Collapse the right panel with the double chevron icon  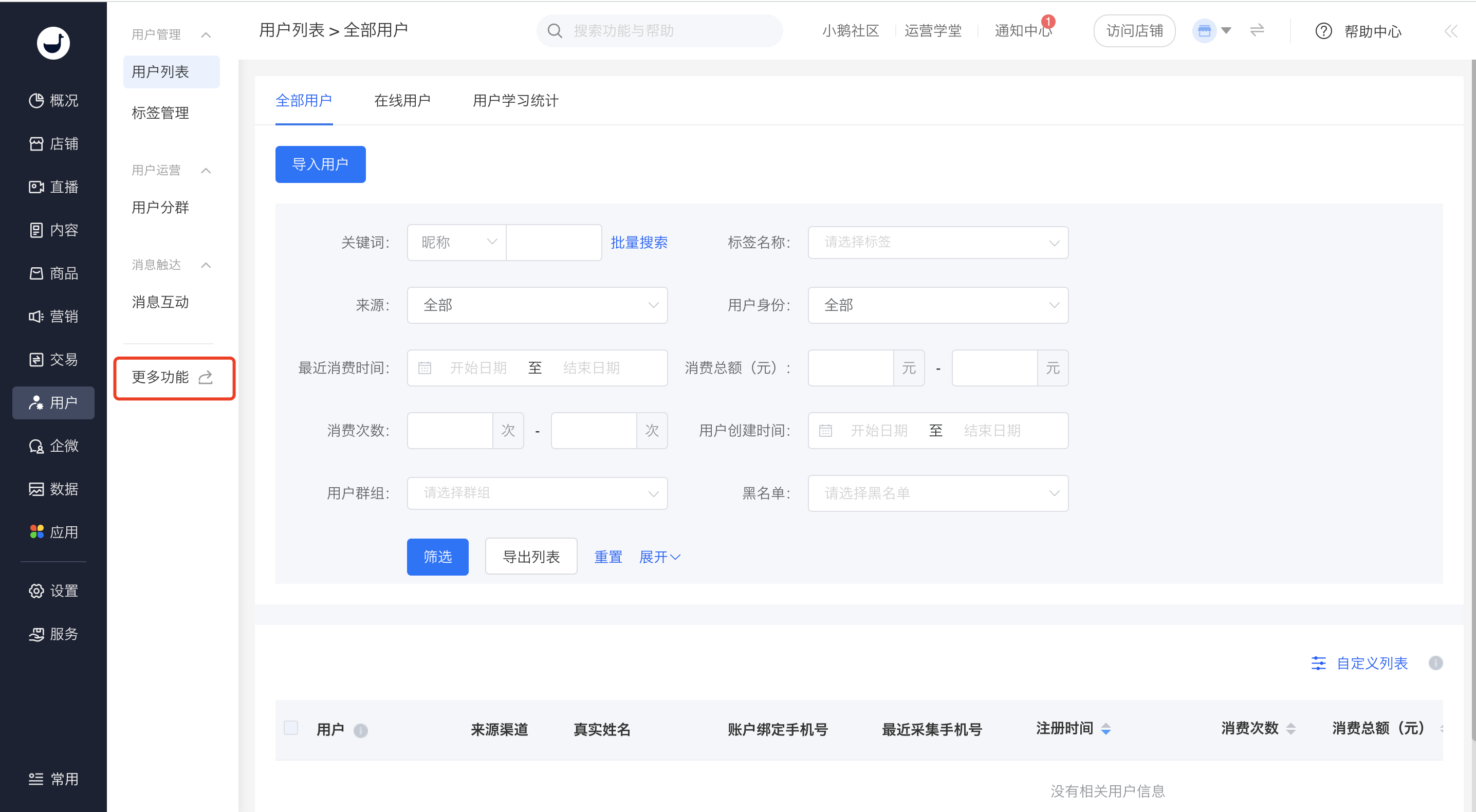[1450, 31]
